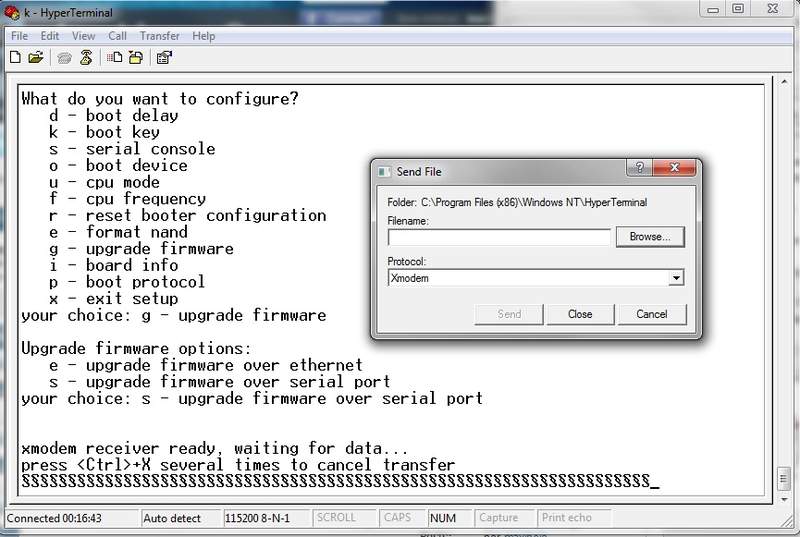Image resolution: width=800 pixels, height=537 pixels.
Task: Click the Disconnect toolbar icon
Action: point(86,57)
